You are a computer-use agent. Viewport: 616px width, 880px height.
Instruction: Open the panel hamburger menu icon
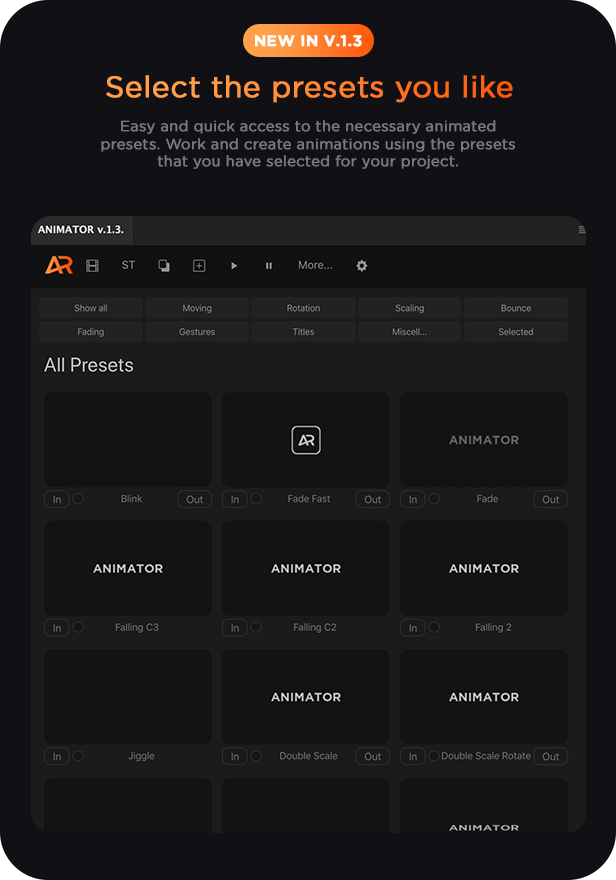pos(582,230)
